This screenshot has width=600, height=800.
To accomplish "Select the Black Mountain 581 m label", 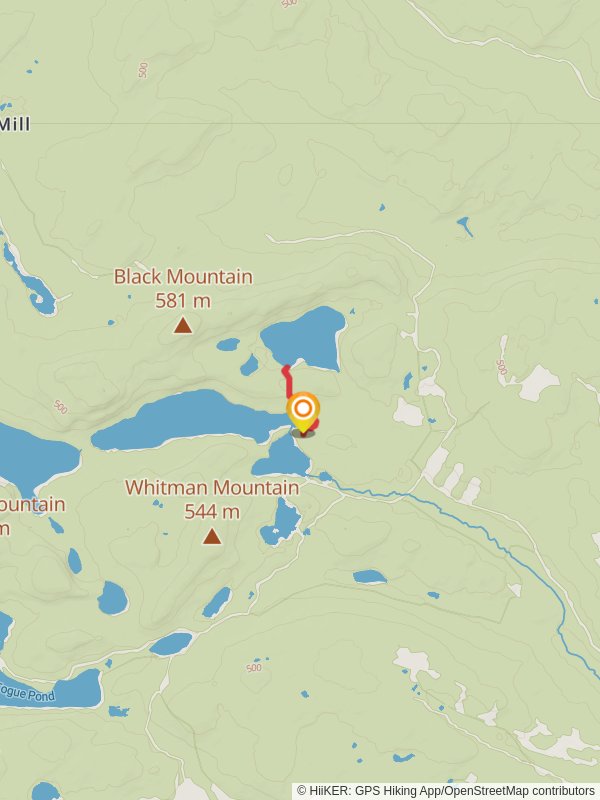I will pyautogui.click(x=183, y=288).
